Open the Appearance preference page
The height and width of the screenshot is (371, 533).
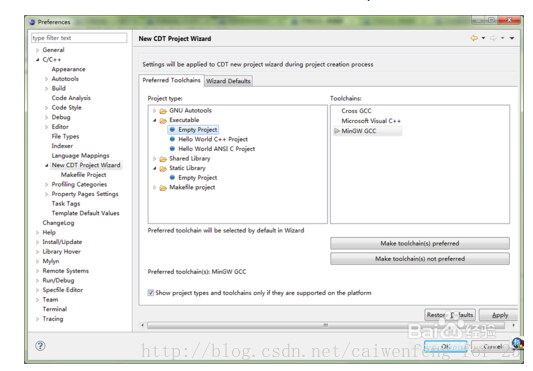coord(68,69)
